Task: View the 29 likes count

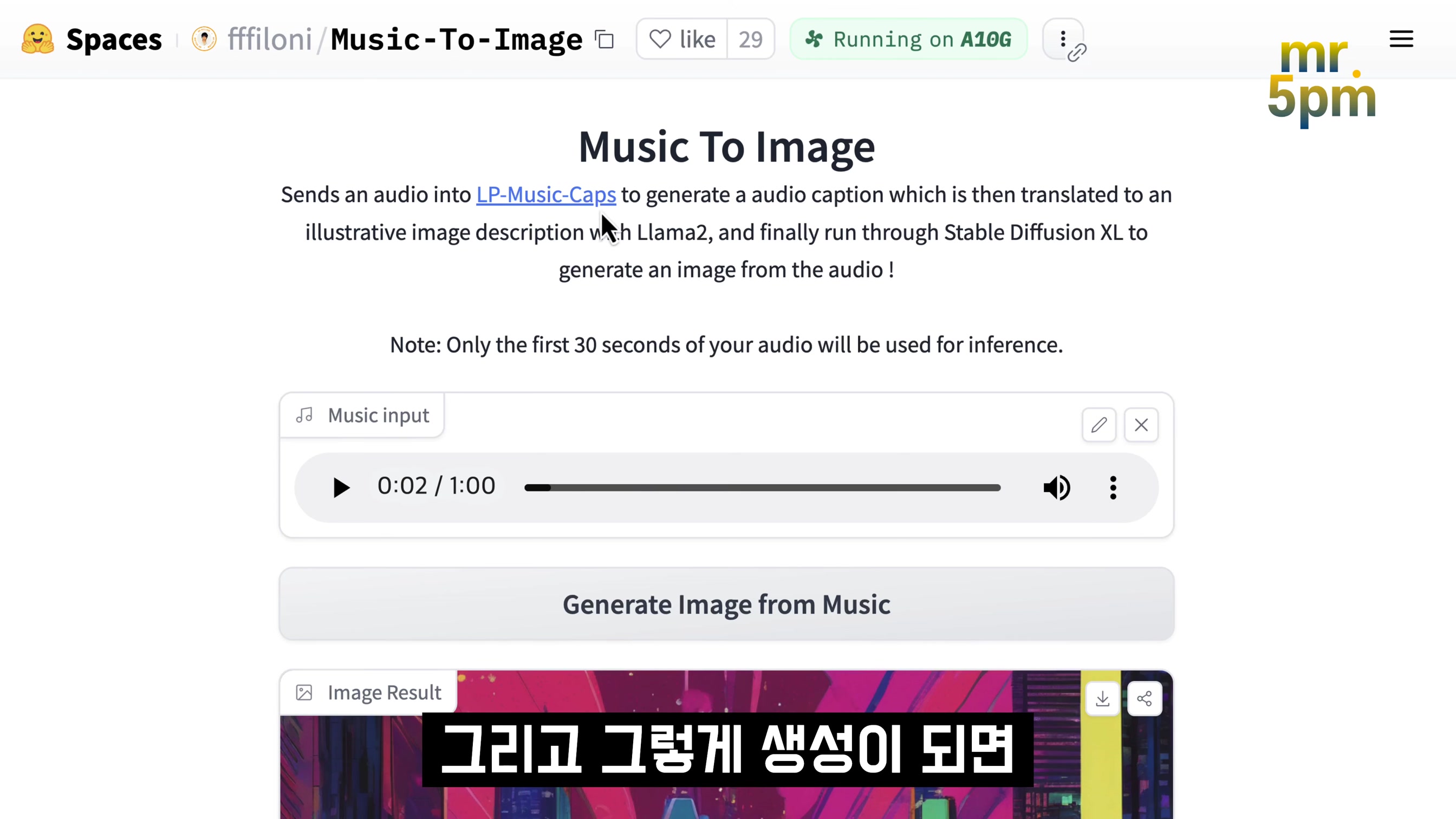Action: point(751,39)
